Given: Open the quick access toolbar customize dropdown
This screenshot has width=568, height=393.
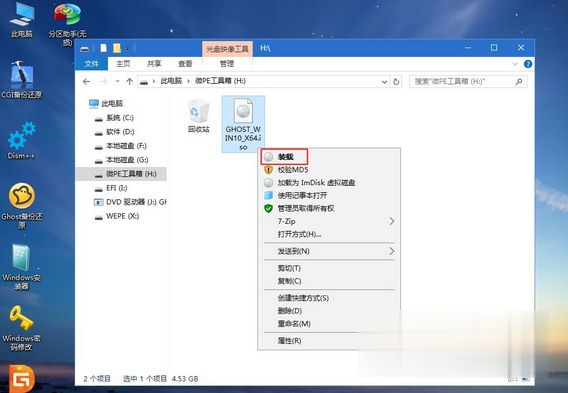Looking at the screenshot, I should click(128, 49).
